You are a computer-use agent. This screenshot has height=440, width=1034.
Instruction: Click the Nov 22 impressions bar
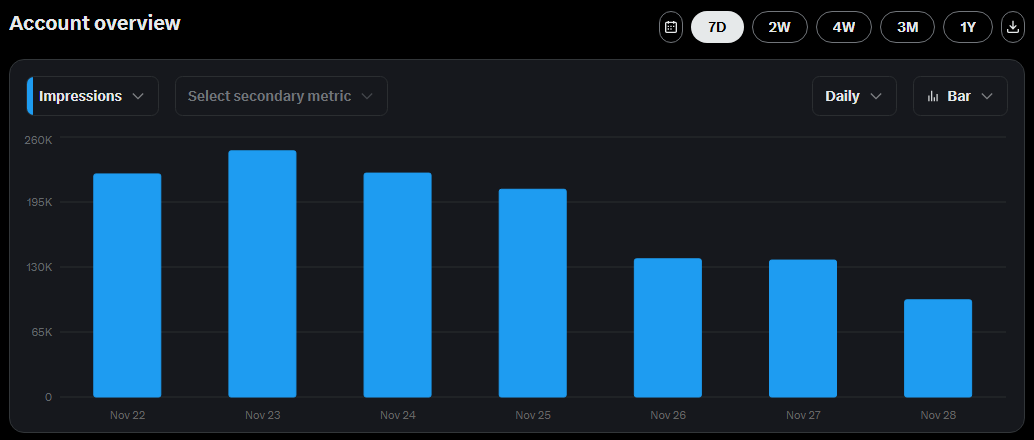(127, 285)
